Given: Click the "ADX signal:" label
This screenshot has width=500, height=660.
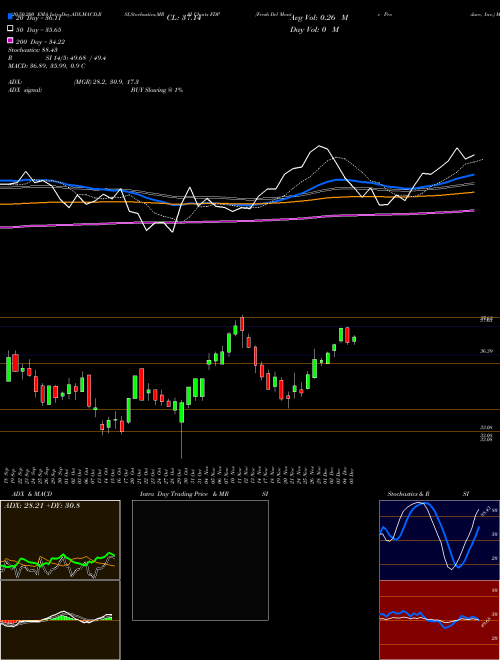Looking at the screenshot, I should coord(25,90).
